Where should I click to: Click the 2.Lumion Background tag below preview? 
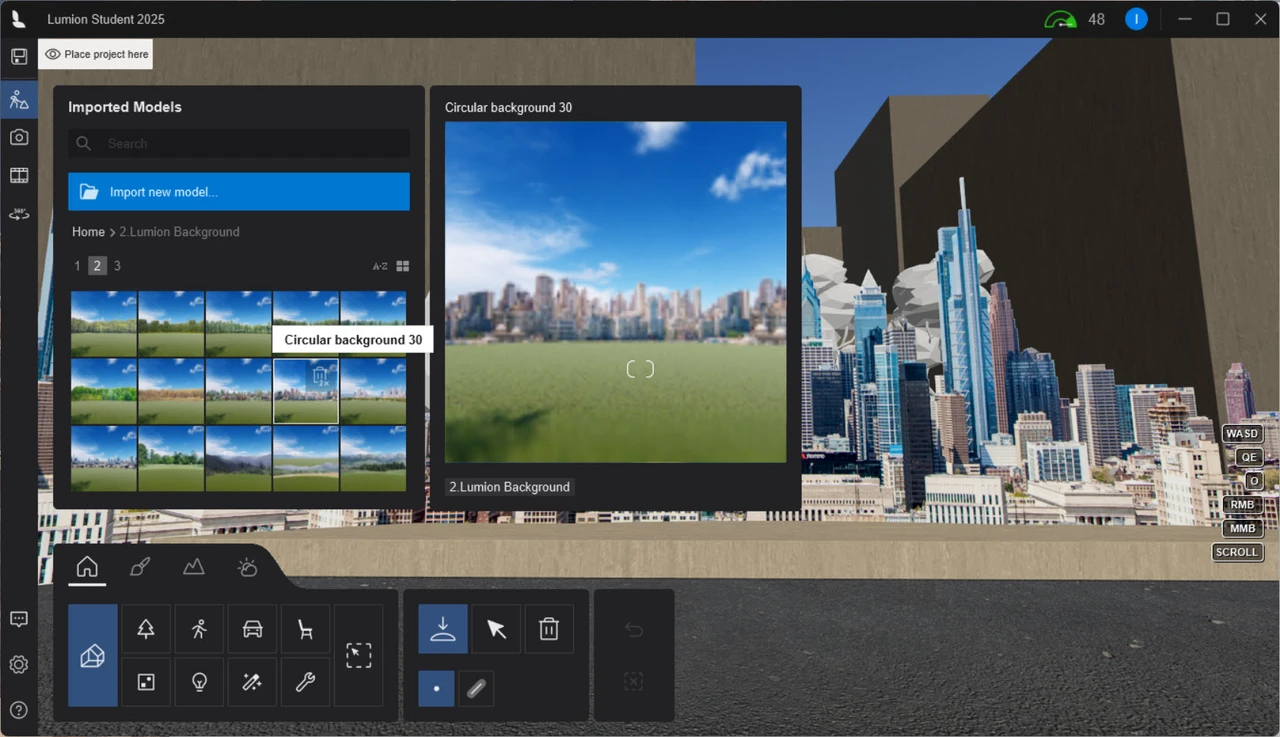tap(509, 487)
